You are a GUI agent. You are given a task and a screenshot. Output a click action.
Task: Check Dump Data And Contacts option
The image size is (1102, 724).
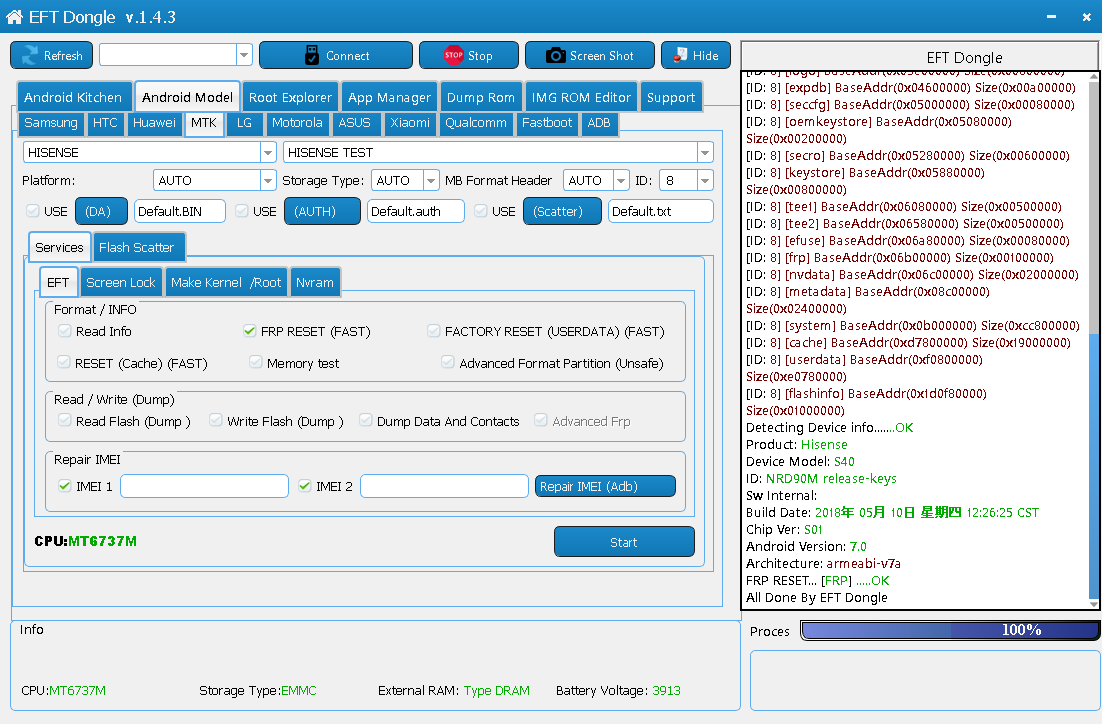(365, 420)
